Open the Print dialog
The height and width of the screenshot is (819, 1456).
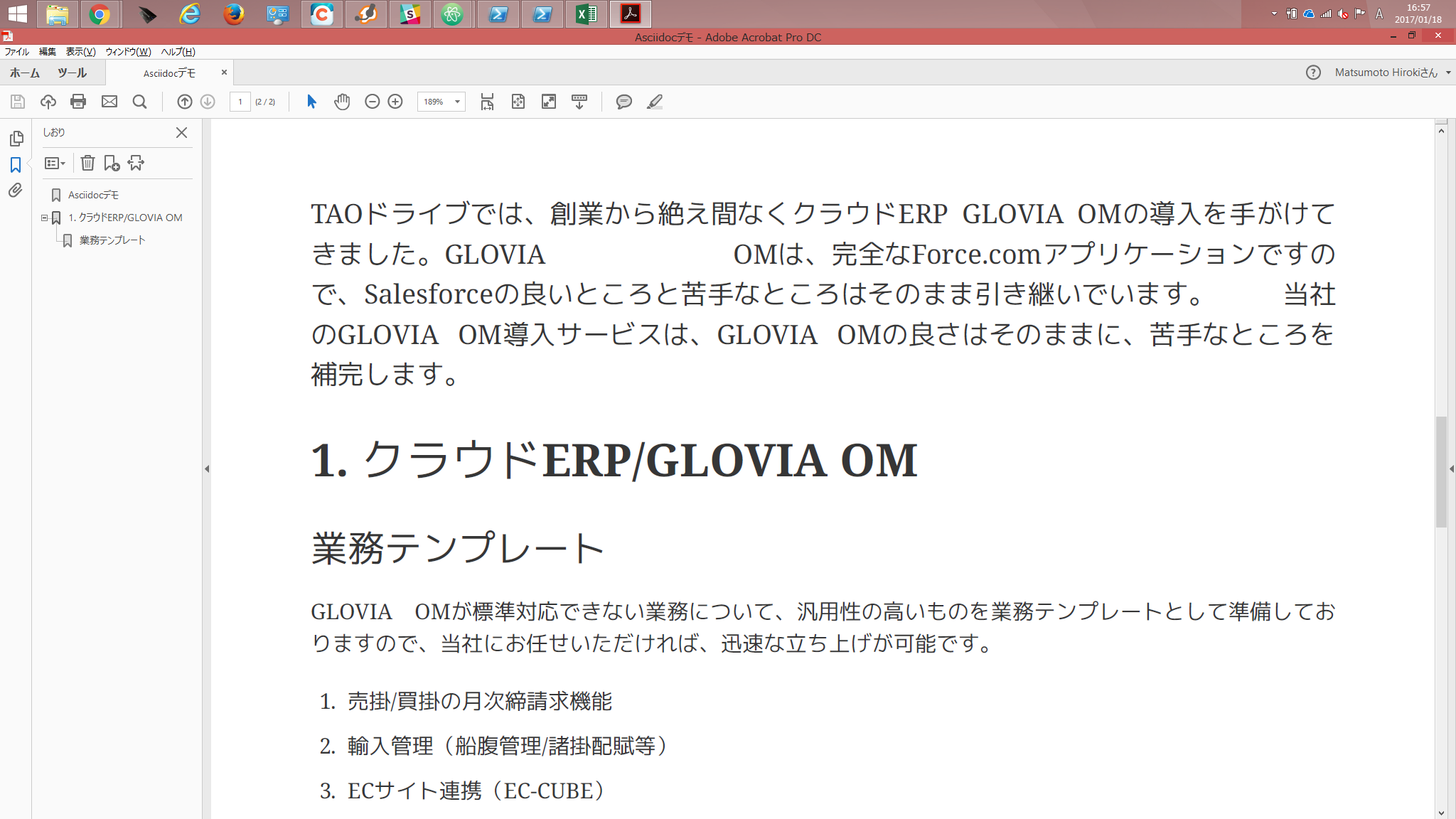click(78, 102)
